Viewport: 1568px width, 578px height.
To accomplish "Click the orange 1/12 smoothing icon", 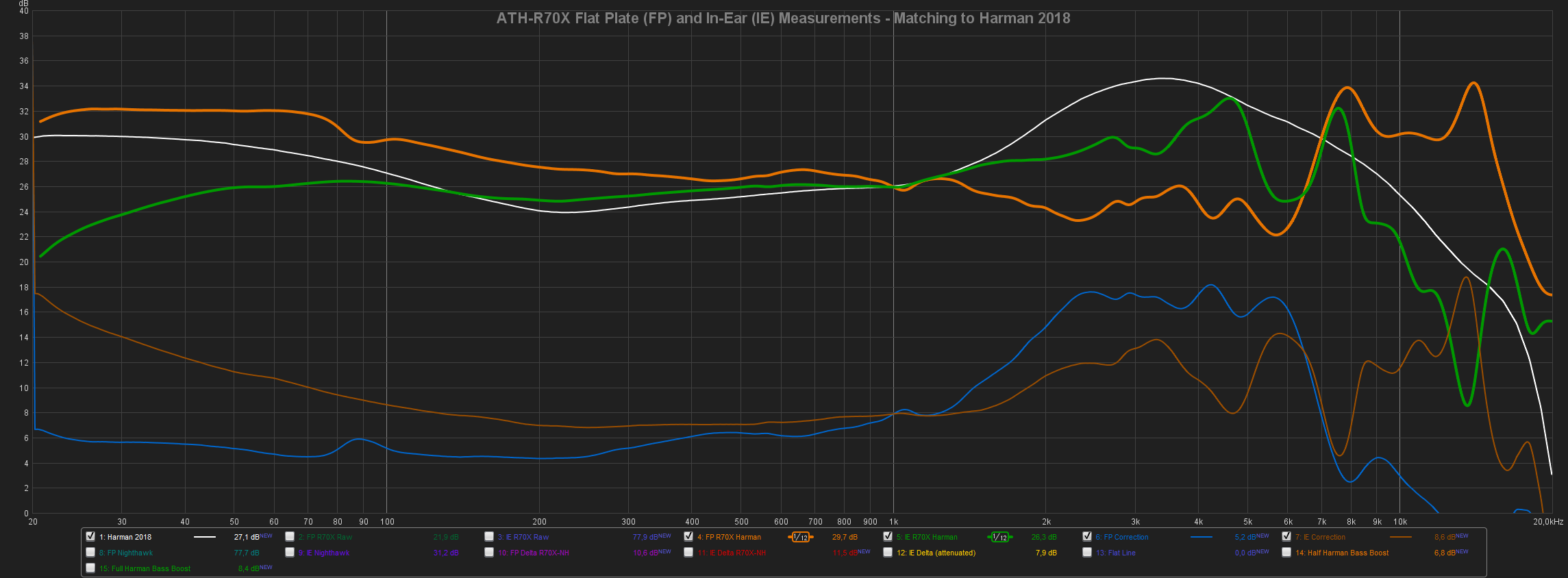I will (x=800, y=537).
